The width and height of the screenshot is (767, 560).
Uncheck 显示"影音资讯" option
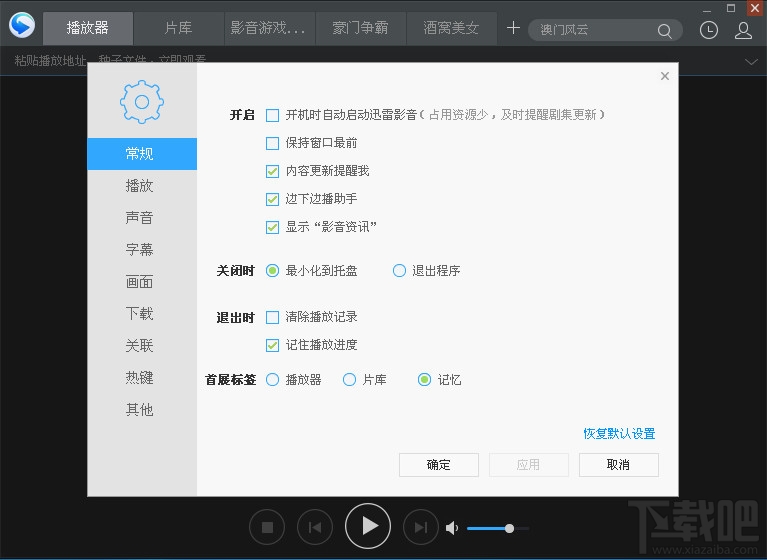[272, 227]
